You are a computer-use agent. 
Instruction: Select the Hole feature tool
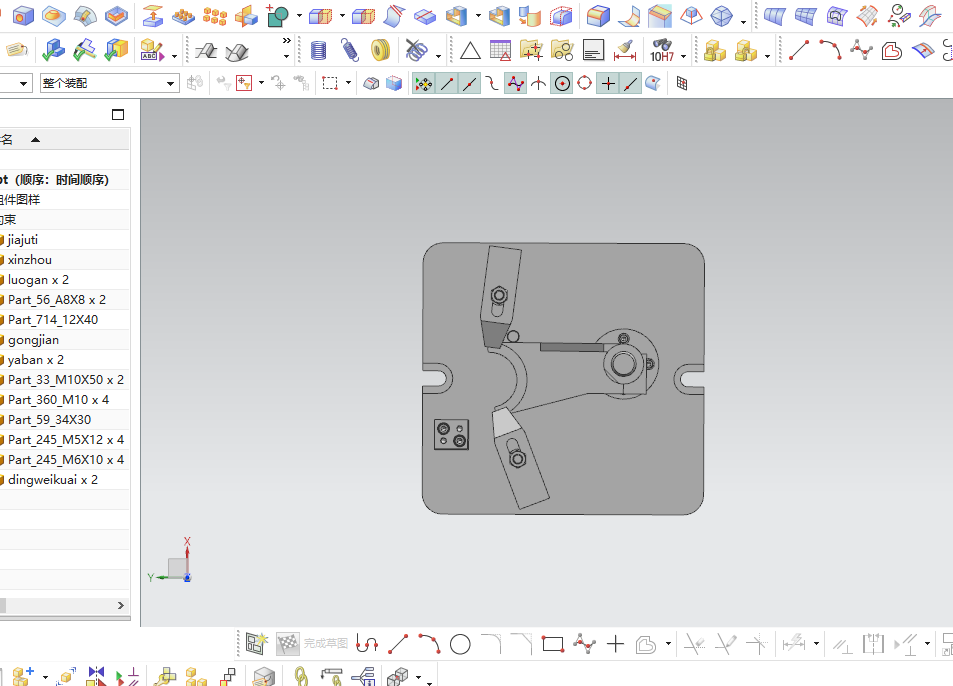23,16
